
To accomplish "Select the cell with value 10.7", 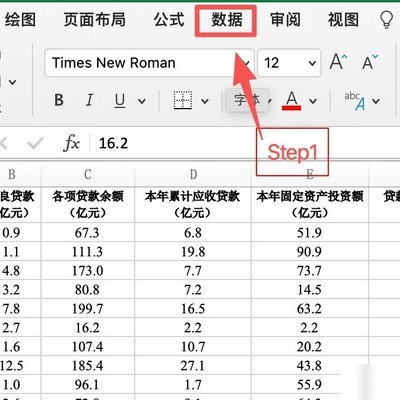I will 193,346.
